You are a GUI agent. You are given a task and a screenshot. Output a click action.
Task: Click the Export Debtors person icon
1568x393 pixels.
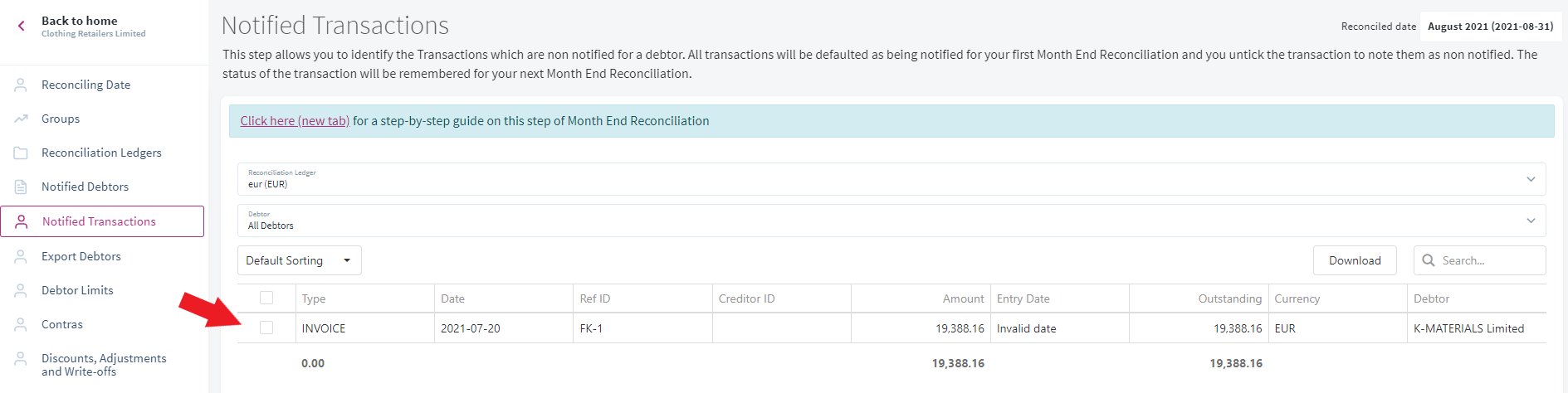(21, 256)
